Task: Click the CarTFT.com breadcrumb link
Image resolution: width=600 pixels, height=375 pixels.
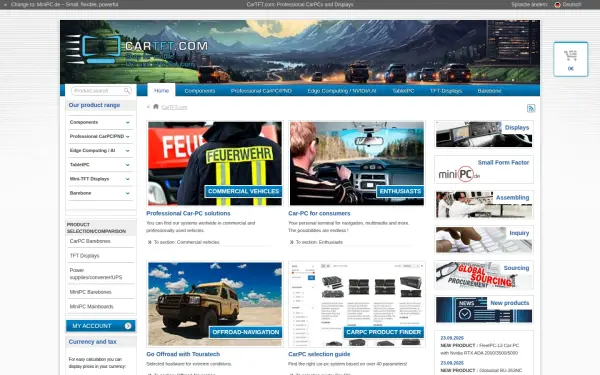Action: 174,107
